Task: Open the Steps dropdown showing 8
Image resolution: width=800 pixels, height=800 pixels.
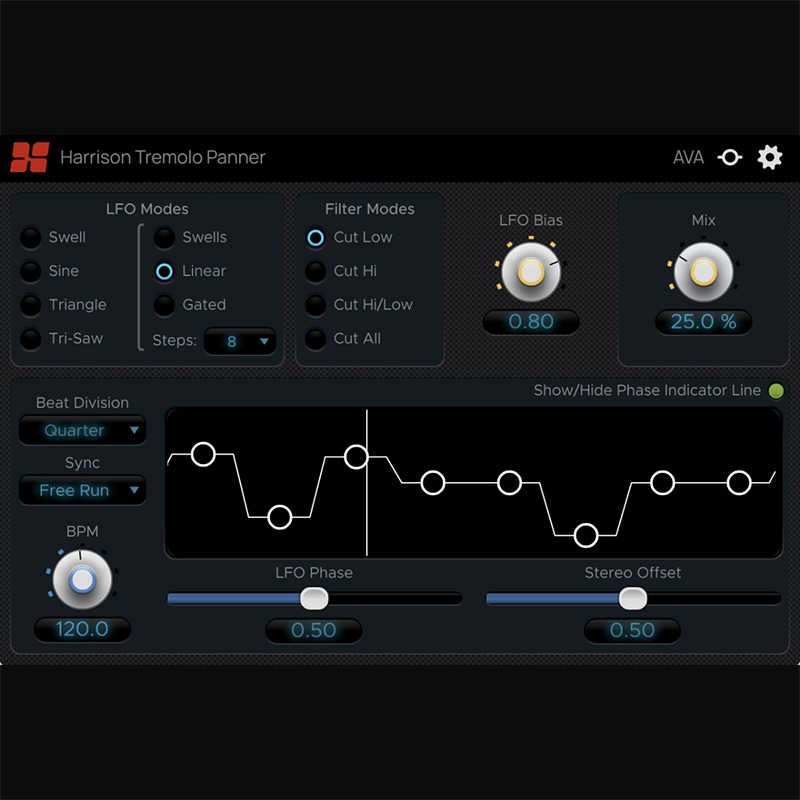Action: [x=240, y=341]
